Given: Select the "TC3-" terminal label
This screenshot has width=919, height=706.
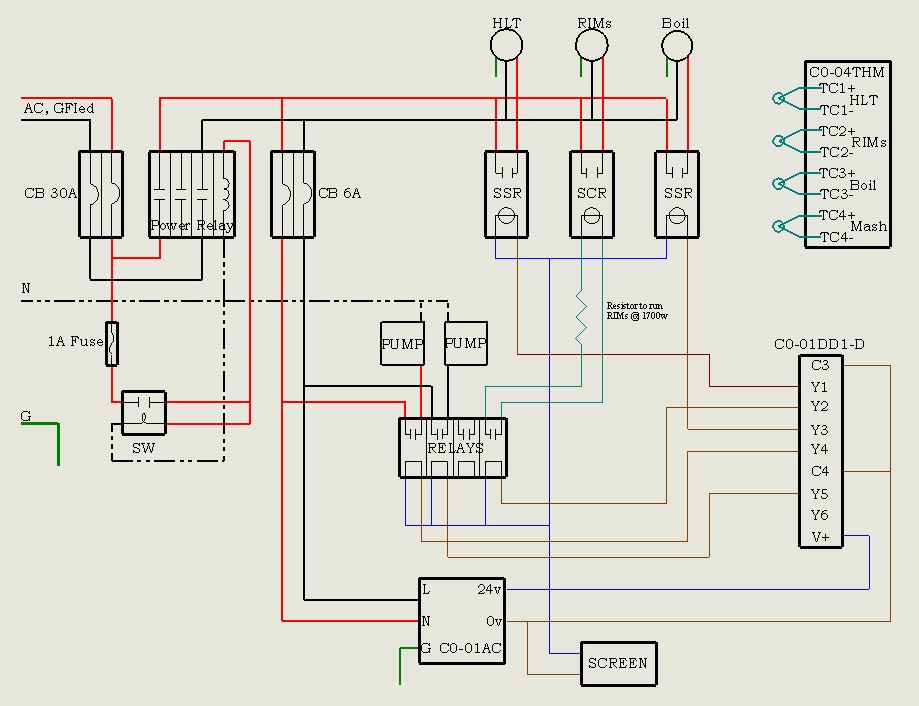Looking at the screenshot, I should (836, 195).
